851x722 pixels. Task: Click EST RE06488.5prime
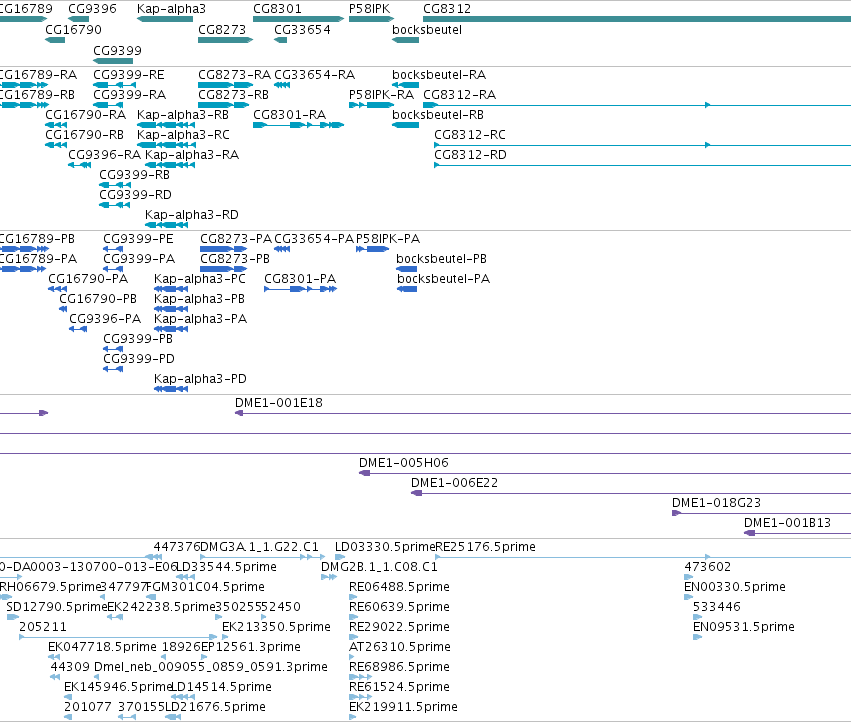coord(399,587)
